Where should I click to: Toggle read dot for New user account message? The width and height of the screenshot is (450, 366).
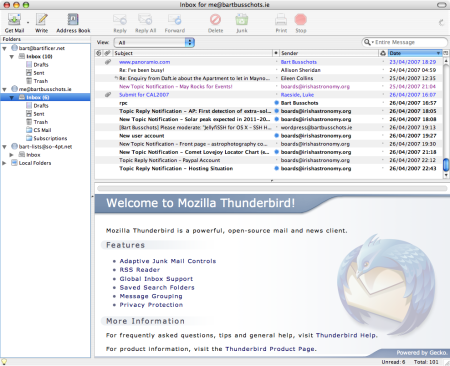point(276,136)
